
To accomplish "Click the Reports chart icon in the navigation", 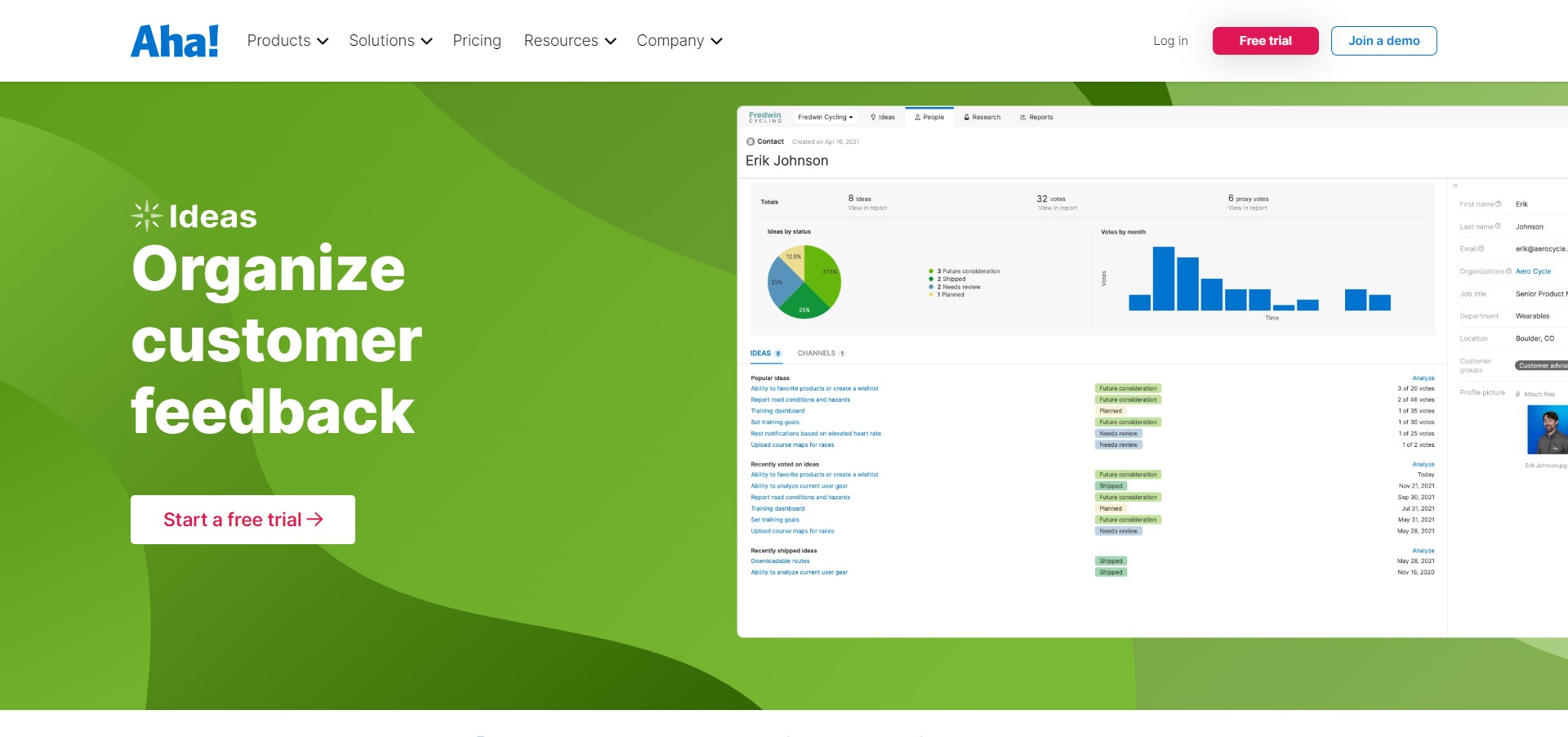I will pos(1022,117).
